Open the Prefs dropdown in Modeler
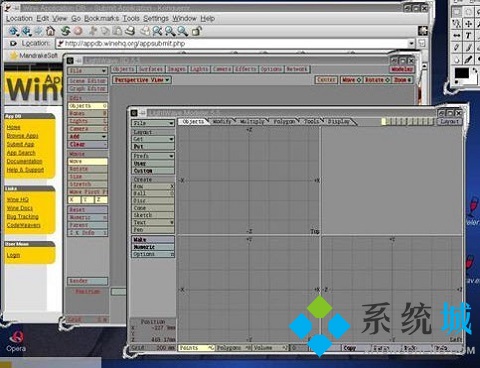Viewport: 480px width, 368px height. point(153,156)
